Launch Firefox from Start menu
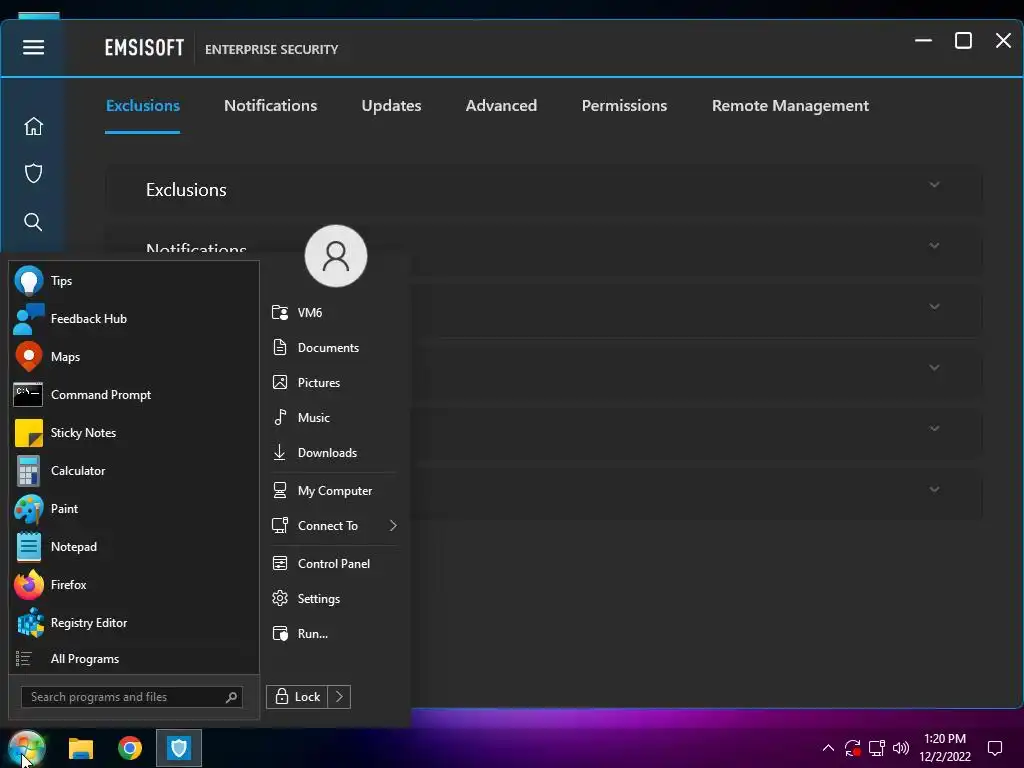The height and width of the screenshot is (768, 1024). 135,584
